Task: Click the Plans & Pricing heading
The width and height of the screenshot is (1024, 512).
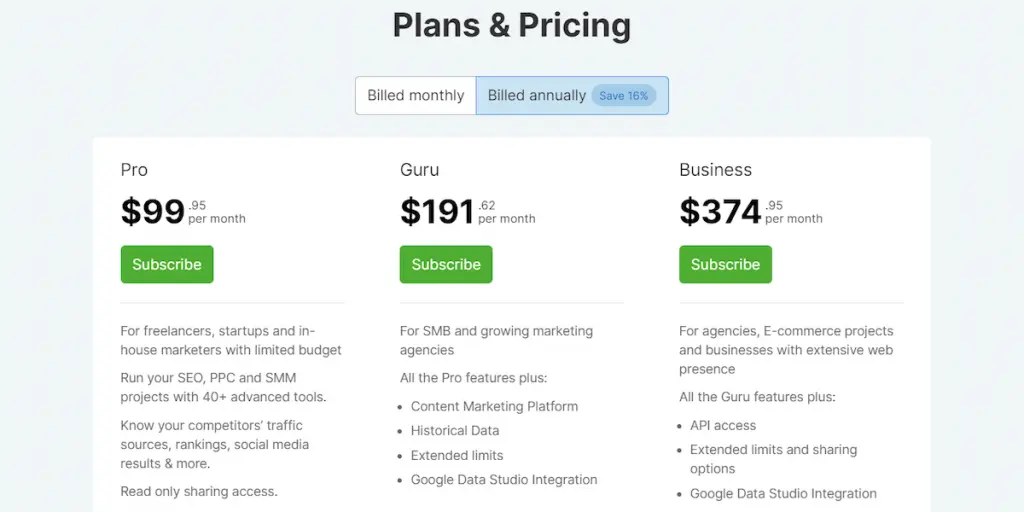Action: 511,25
